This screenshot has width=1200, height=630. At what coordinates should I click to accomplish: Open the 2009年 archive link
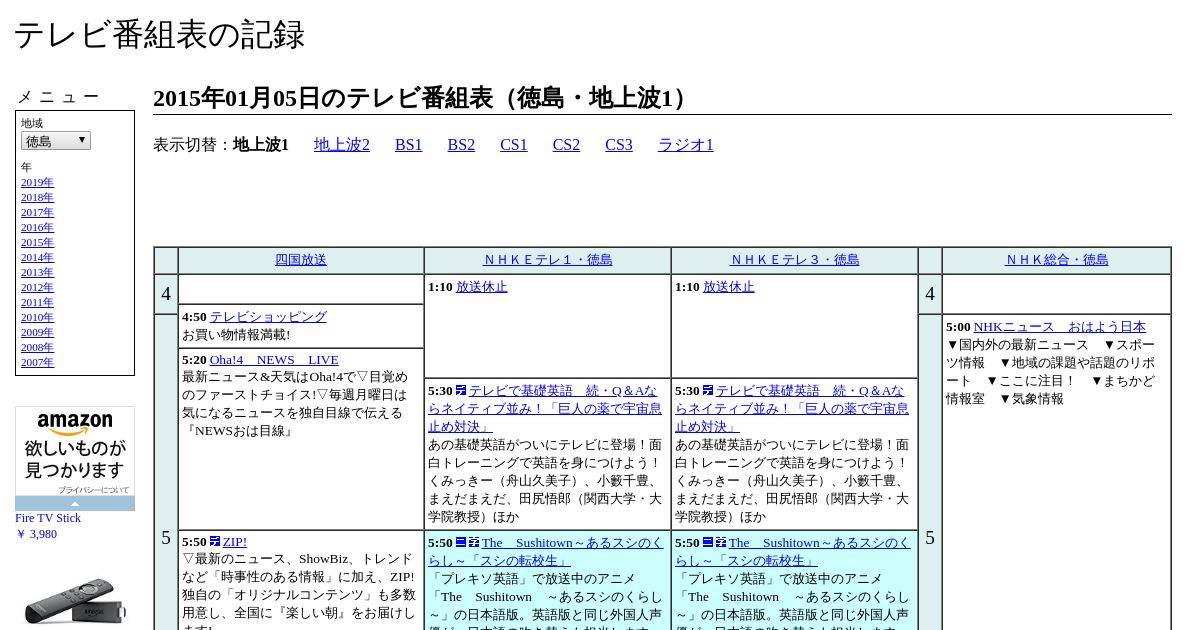37,332
